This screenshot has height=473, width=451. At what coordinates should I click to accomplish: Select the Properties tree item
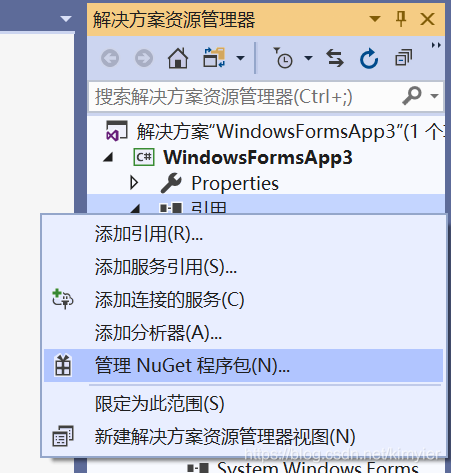[235, 183]
